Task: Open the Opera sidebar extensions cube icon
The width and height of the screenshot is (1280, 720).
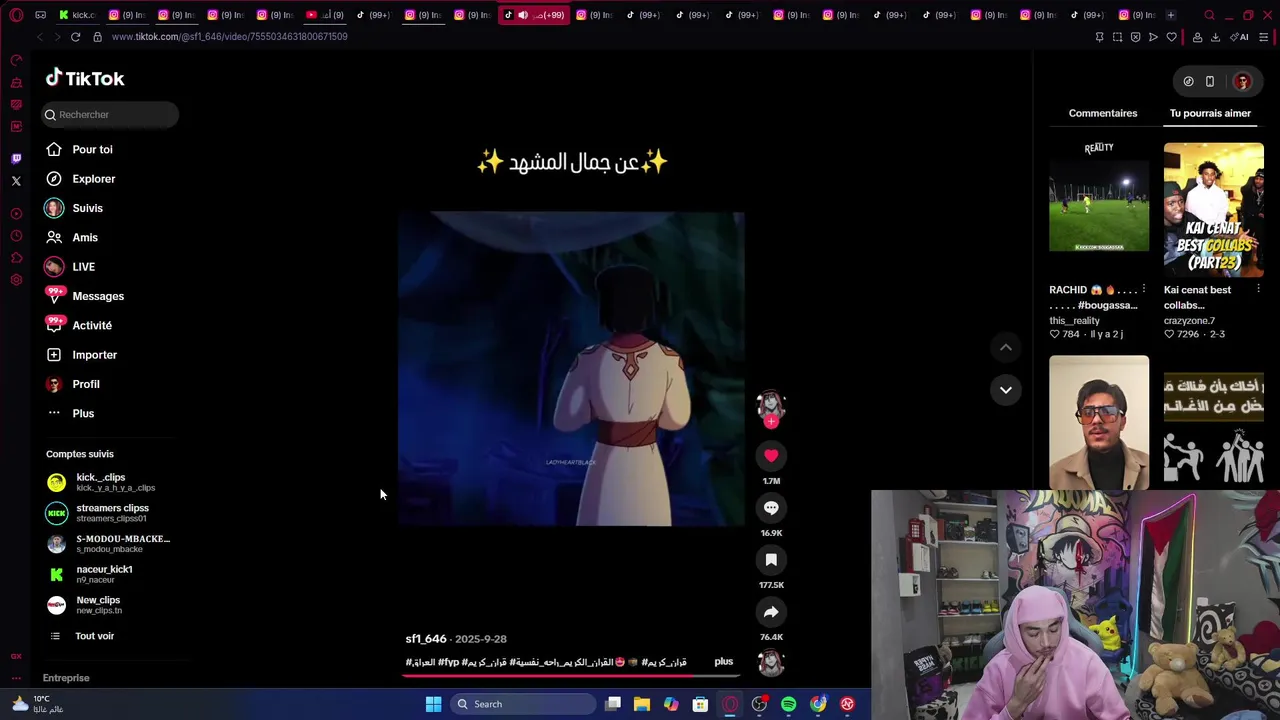Action: click(x=16, y=258)
